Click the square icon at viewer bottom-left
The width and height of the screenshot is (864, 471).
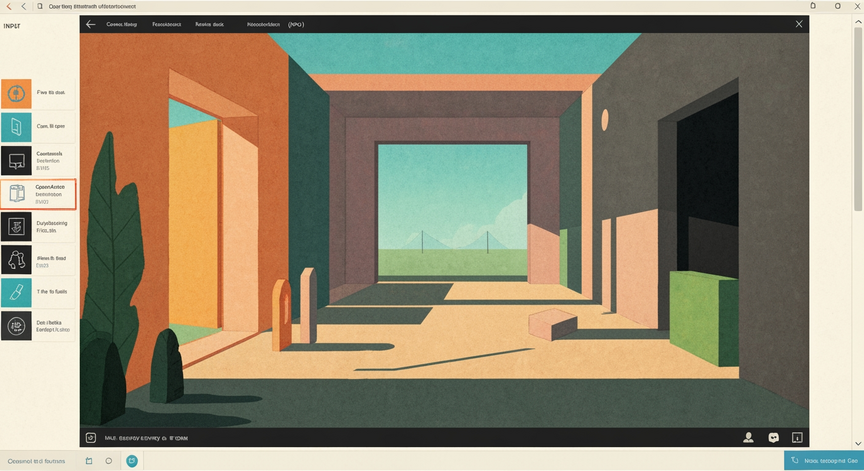[x=91, y=438]
